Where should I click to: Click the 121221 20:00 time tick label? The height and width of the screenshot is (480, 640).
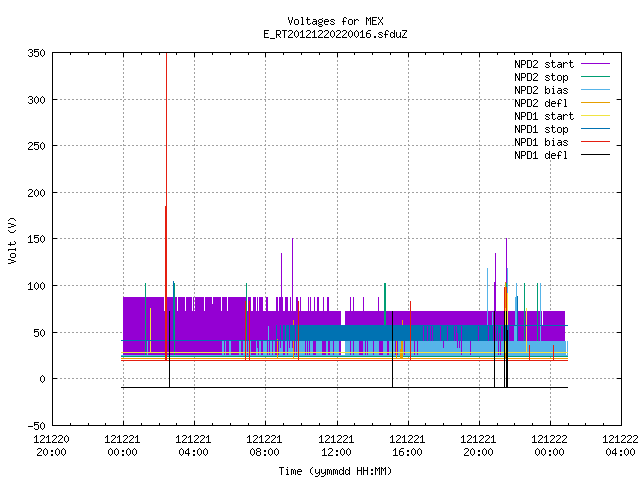pyautogui.click(x=478, y=446)
